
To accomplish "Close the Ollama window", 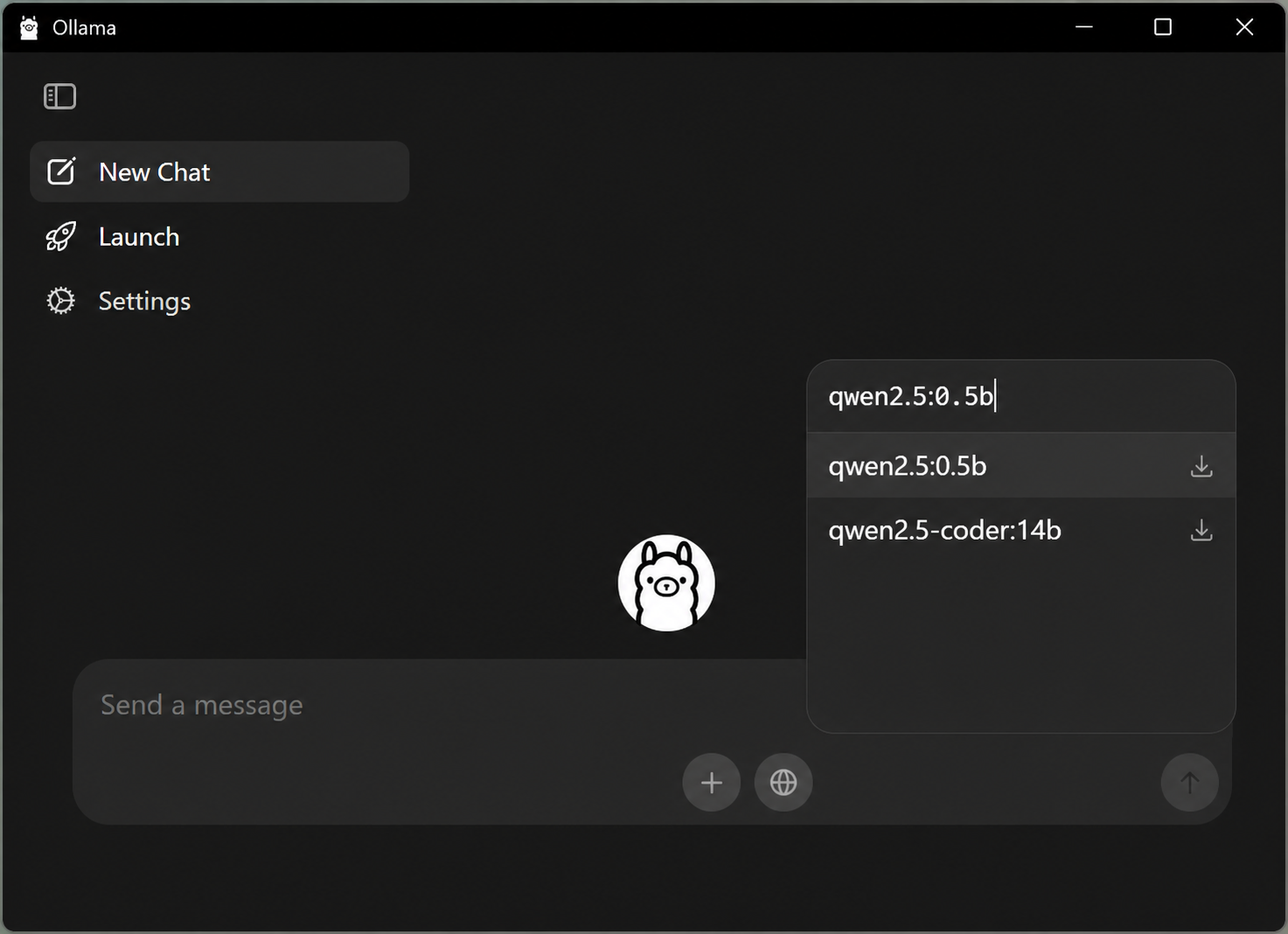I will coord(1244,27).
